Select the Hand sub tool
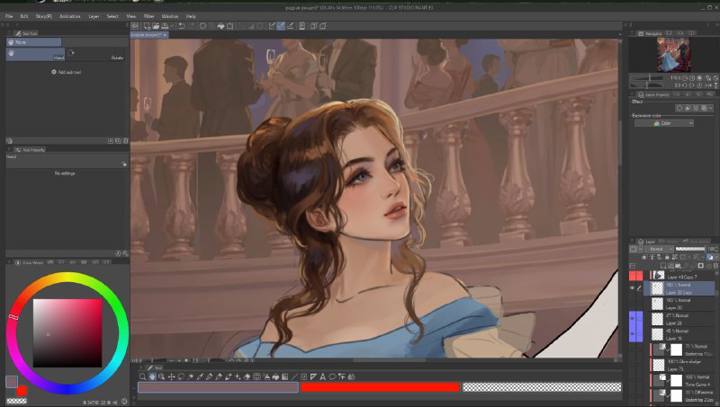 pos(35,54)
